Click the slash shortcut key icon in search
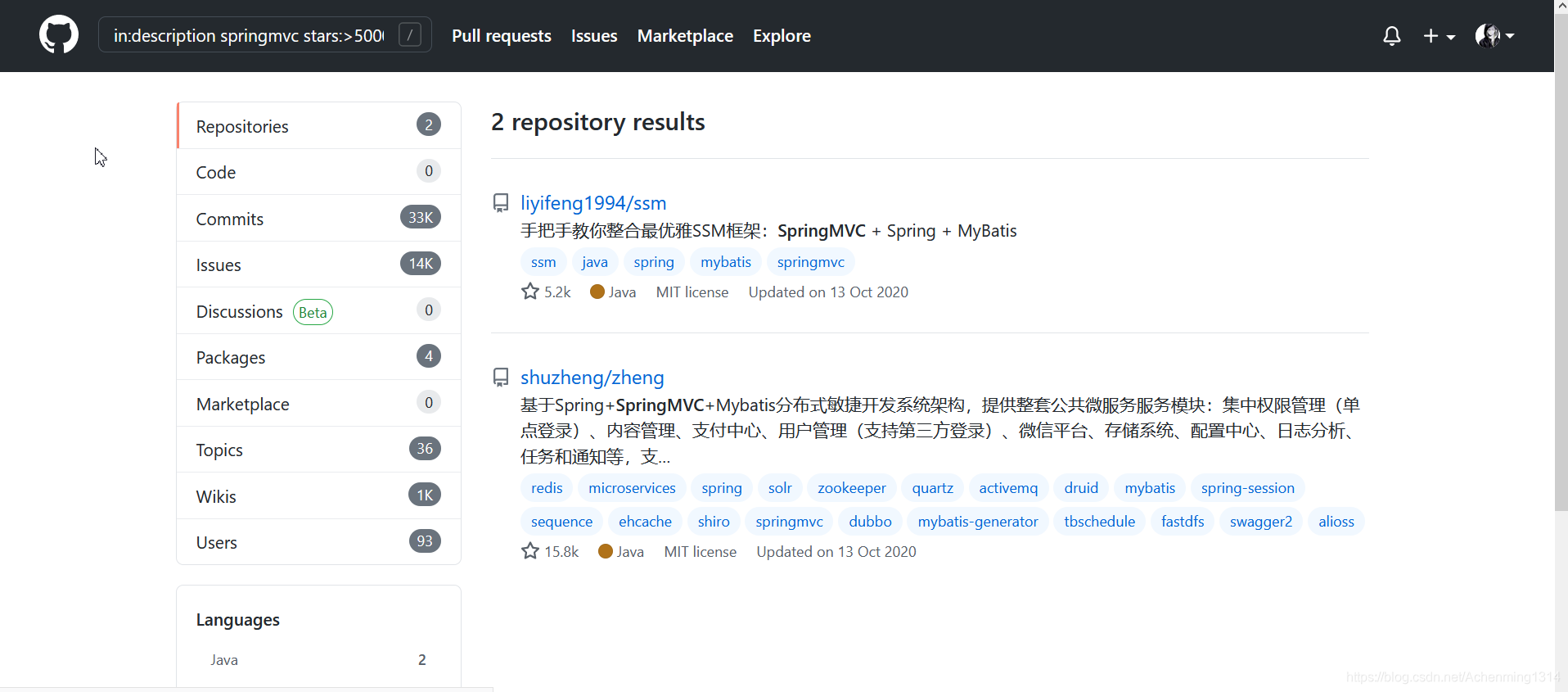 [410, 35]
